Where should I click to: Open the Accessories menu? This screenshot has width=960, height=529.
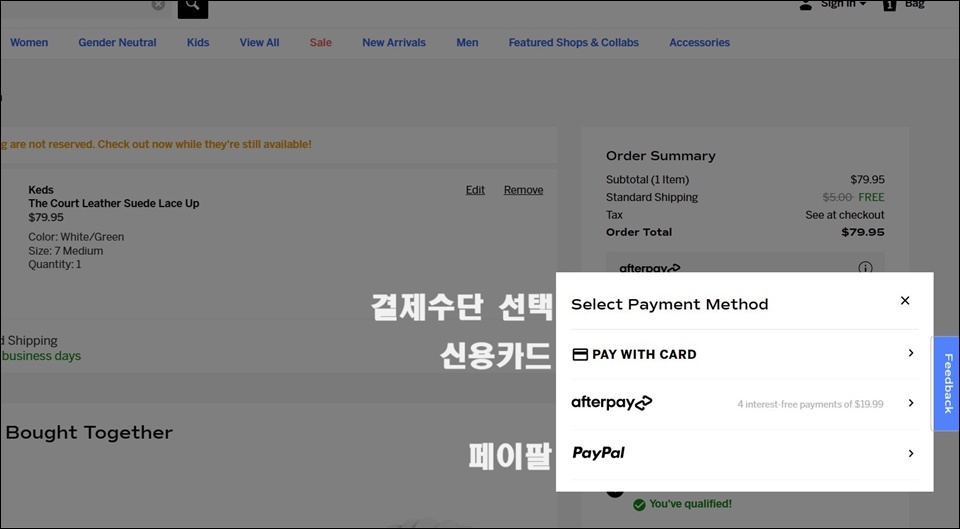(x=699, y=43)
